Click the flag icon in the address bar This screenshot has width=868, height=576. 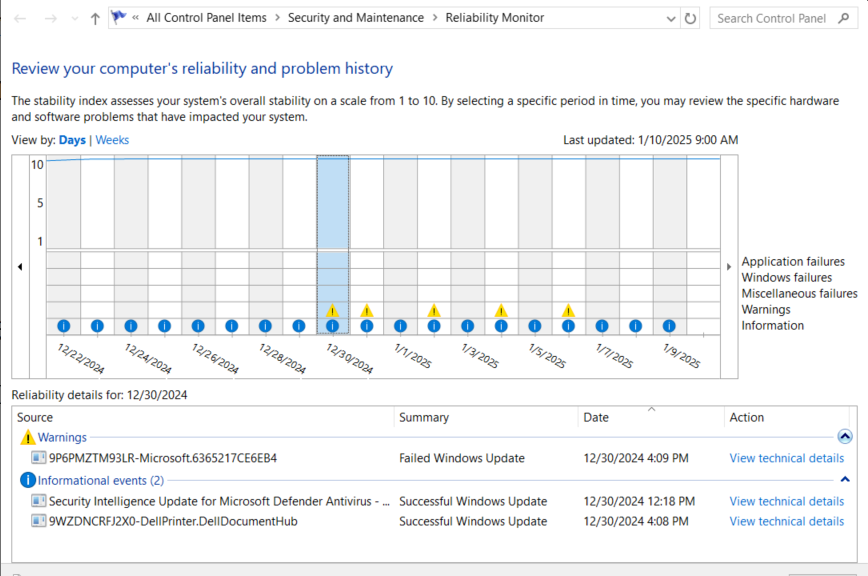(x=118, y=18)
